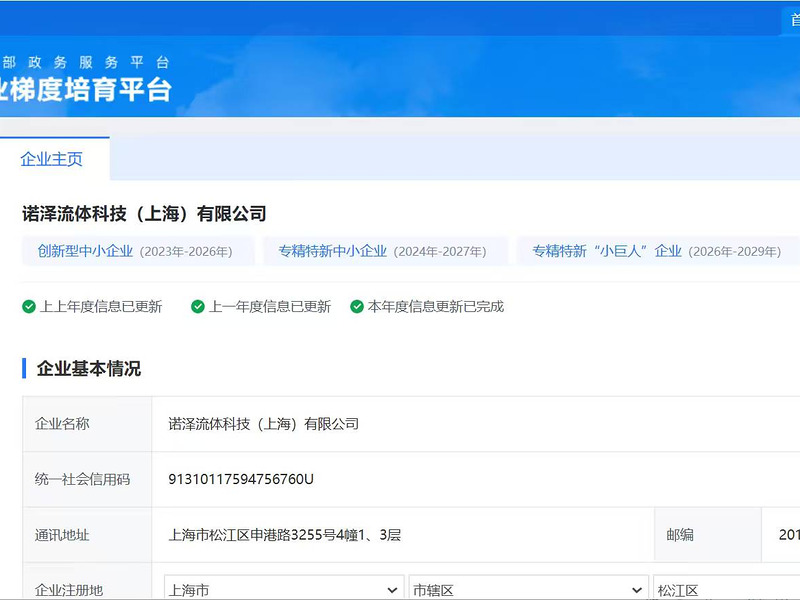Click the credit code 91310117594756760U
Viewport: 800px width, 600px height.
tap(241, 479)
